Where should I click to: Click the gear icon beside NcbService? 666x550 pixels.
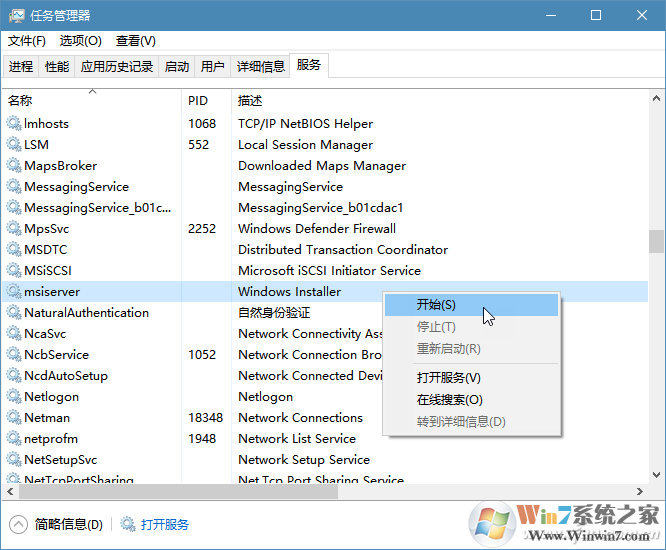(14, 355)
